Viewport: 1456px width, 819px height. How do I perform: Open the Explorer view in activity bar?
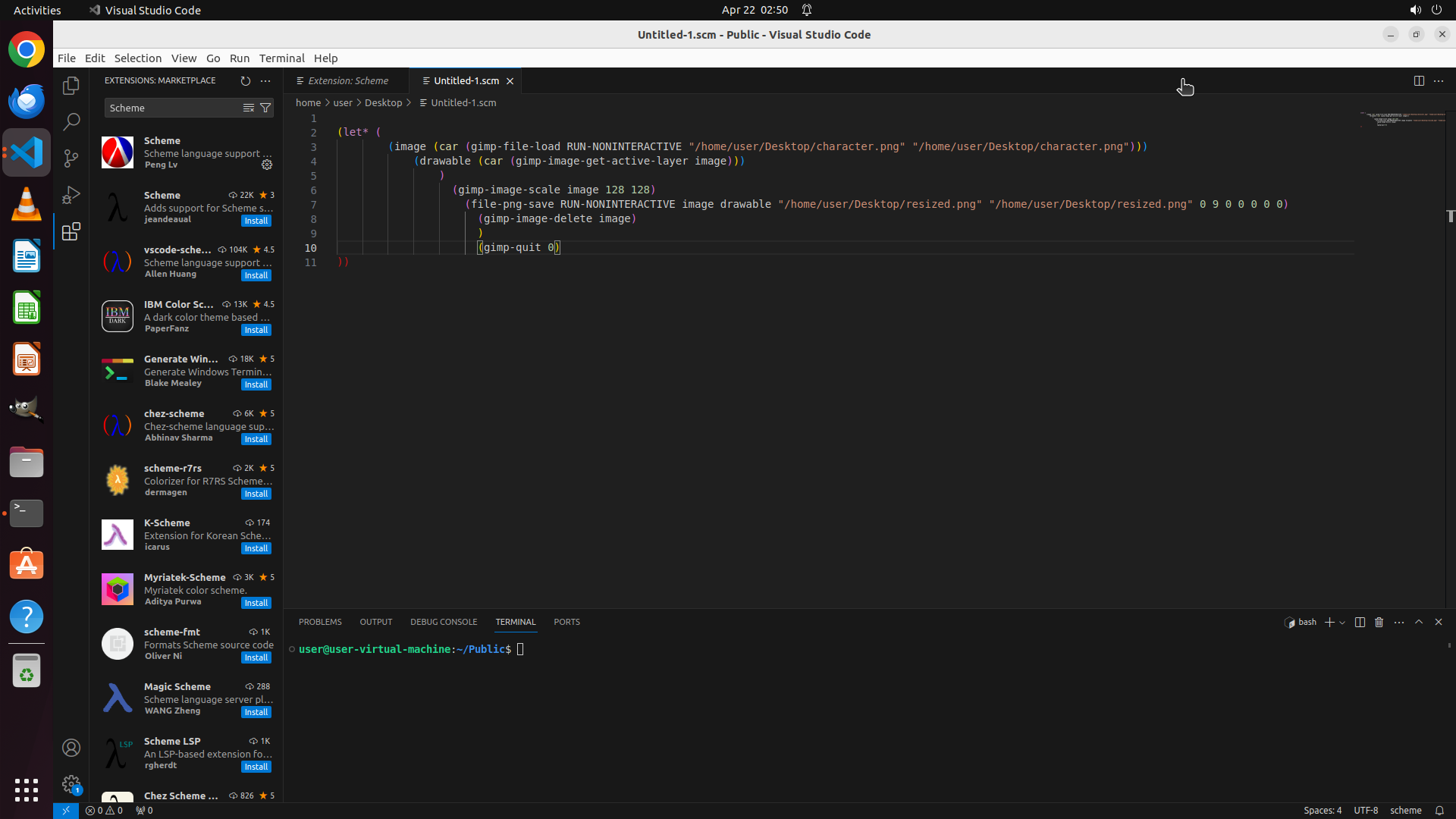(x=71, y=86)
